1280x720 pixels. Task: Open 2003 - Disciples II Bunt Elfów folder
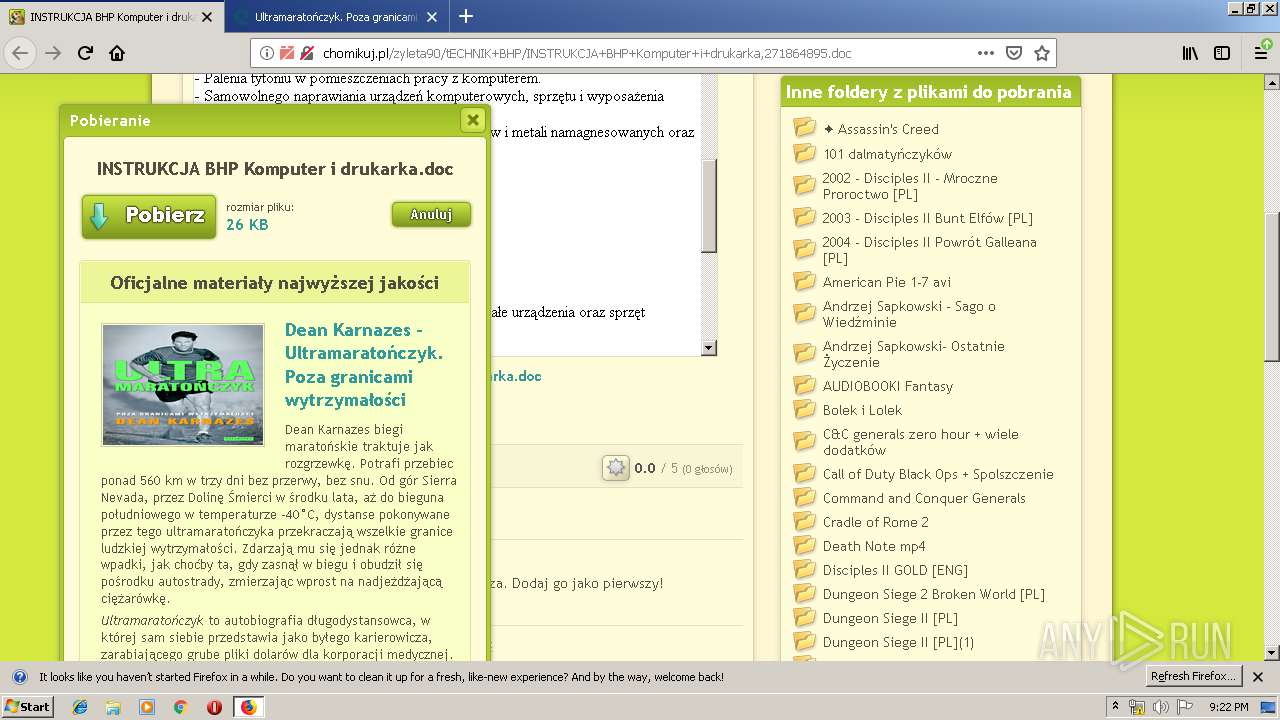(927, 218)
